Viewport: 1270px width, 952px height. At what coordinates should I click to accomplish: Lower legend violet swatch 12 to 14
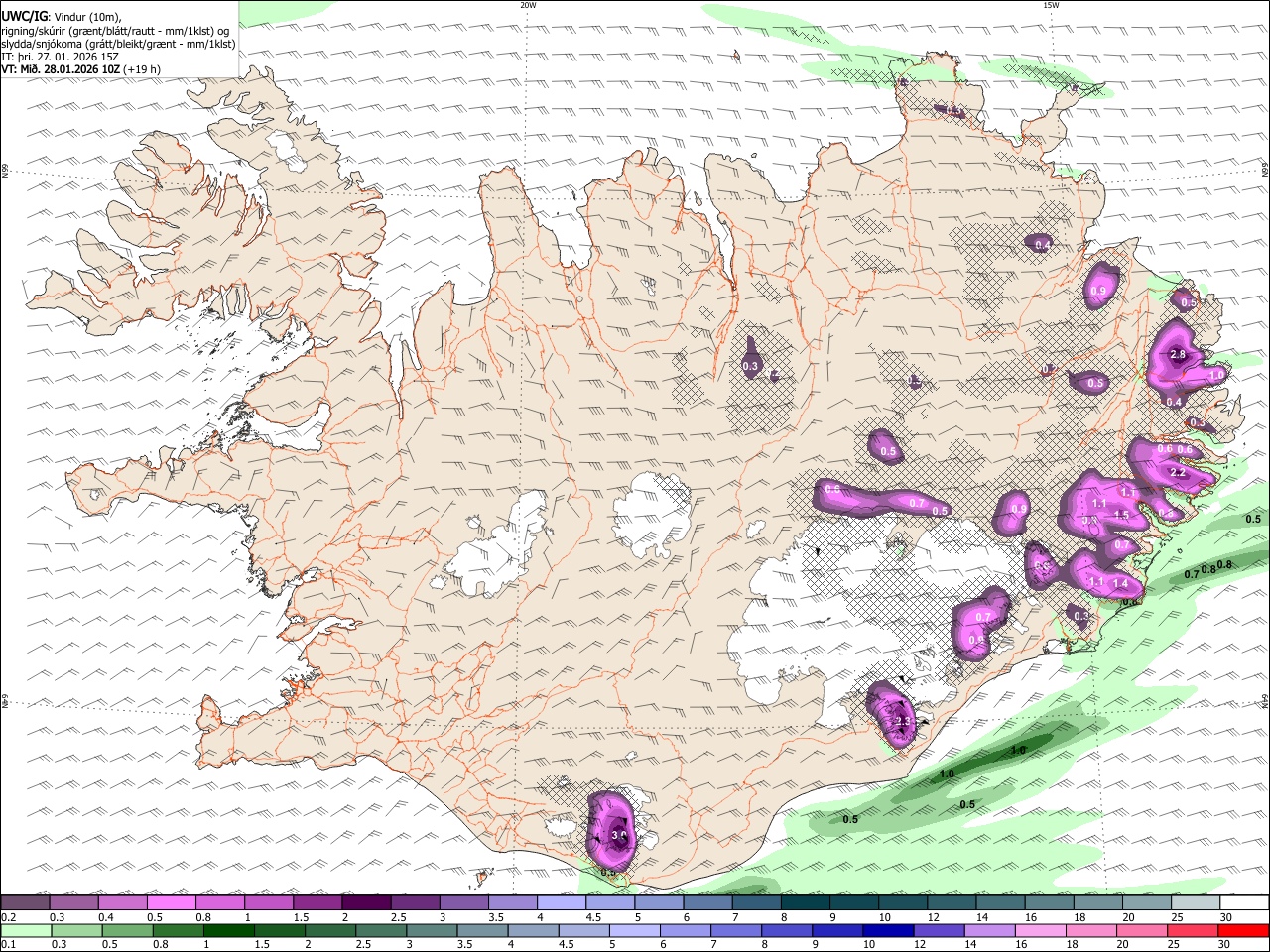point(938,930)
